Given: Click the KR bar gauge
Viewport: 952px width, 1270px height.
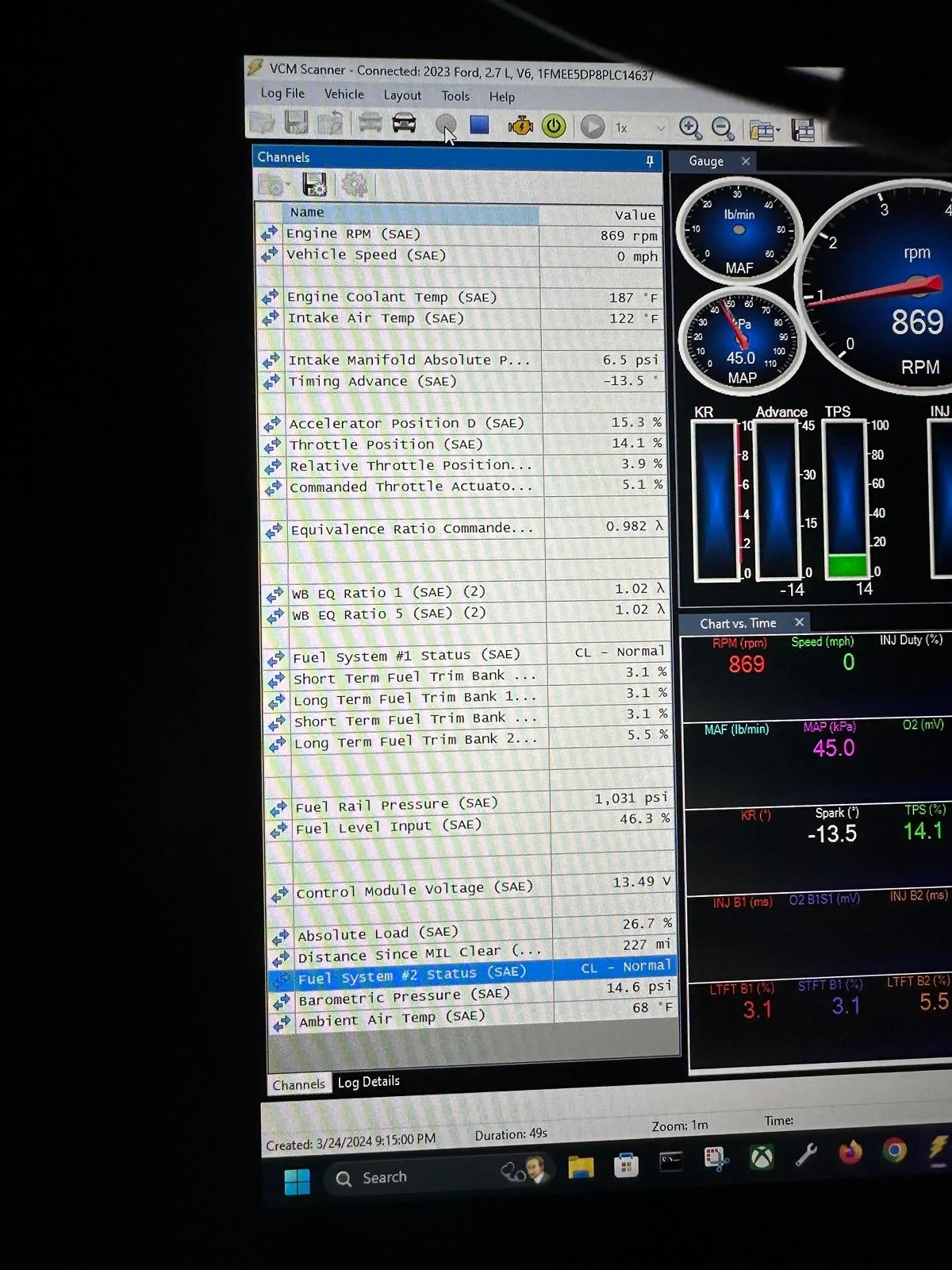Looking at the screenshot, I should (x=716, y=500).
